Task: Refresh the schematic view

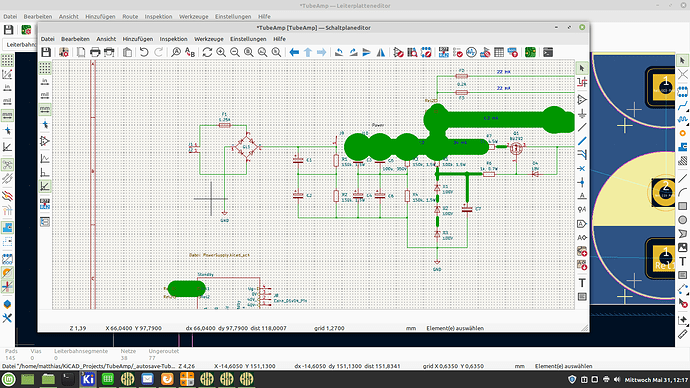Action: click(207, 52)
